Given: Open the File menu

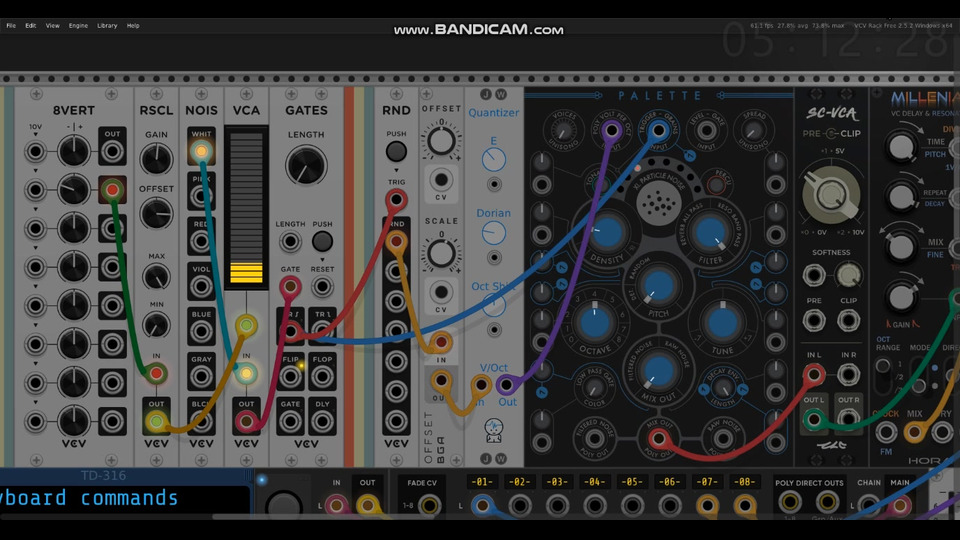Looking at the screenshot, I should [11, 26].
